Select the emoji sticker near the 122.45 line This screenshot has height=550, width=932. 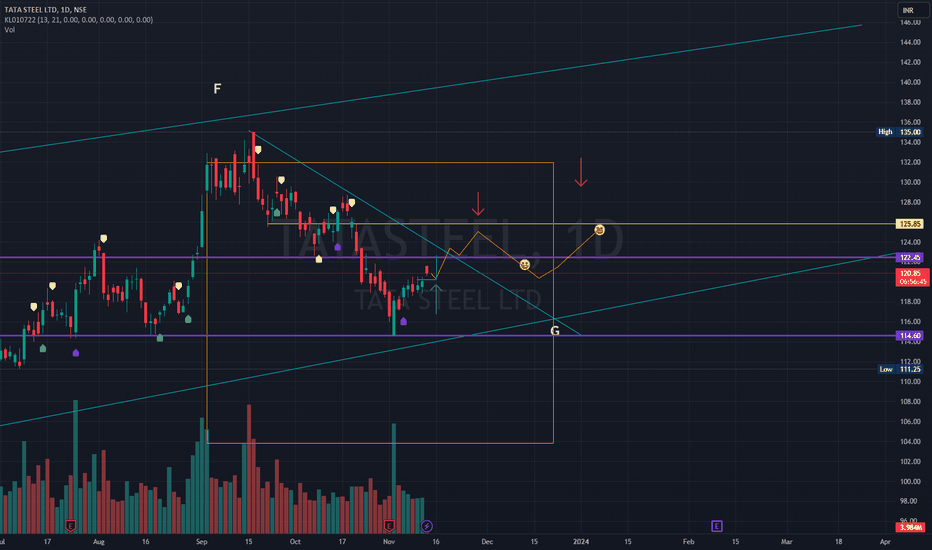click(525, 265)
